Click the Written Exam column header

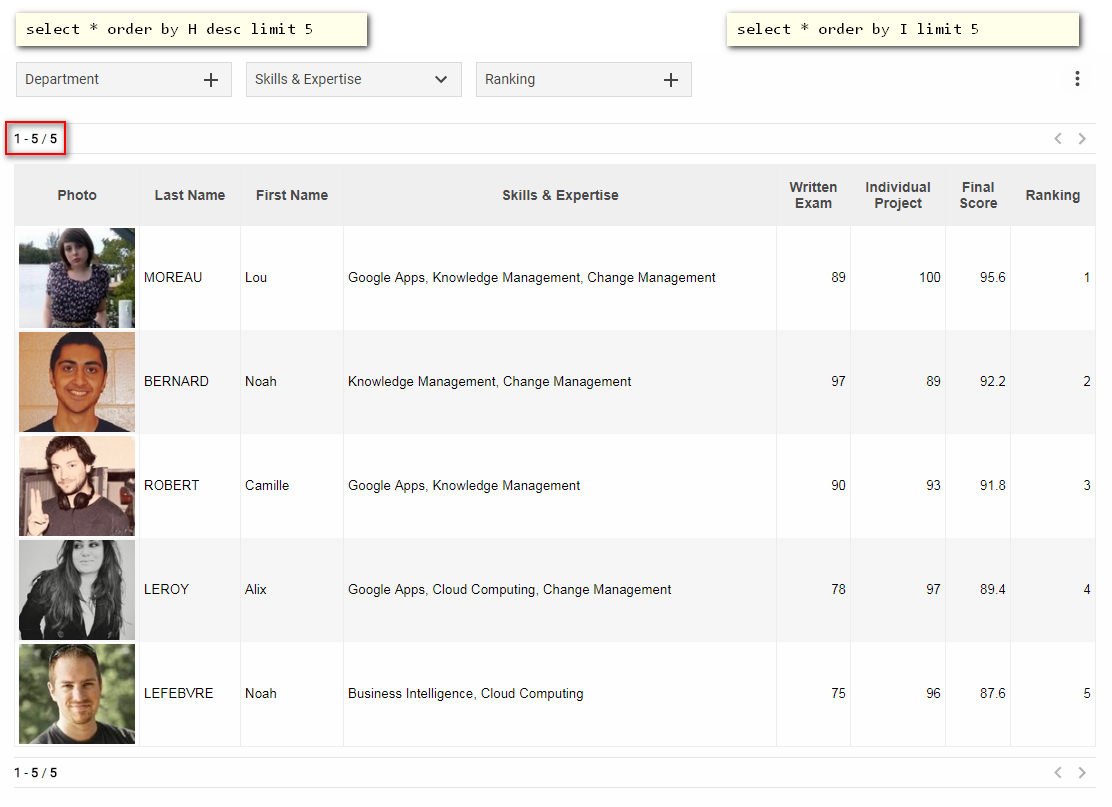pos(813,196)
